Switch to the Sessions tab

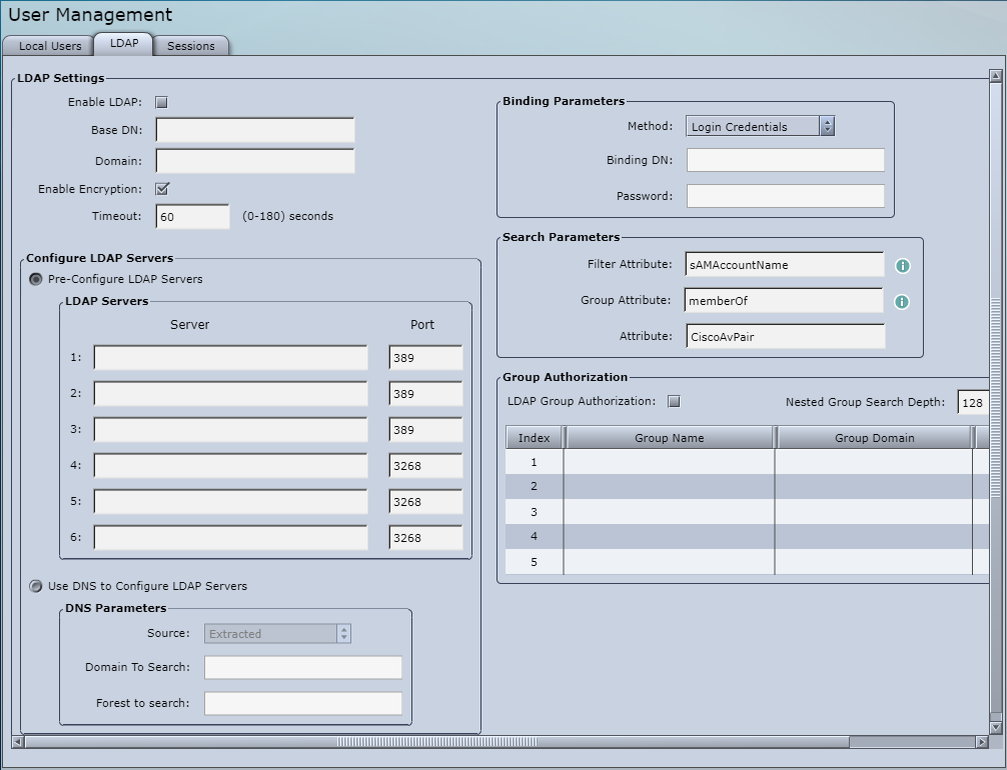(x=190, y=45)
